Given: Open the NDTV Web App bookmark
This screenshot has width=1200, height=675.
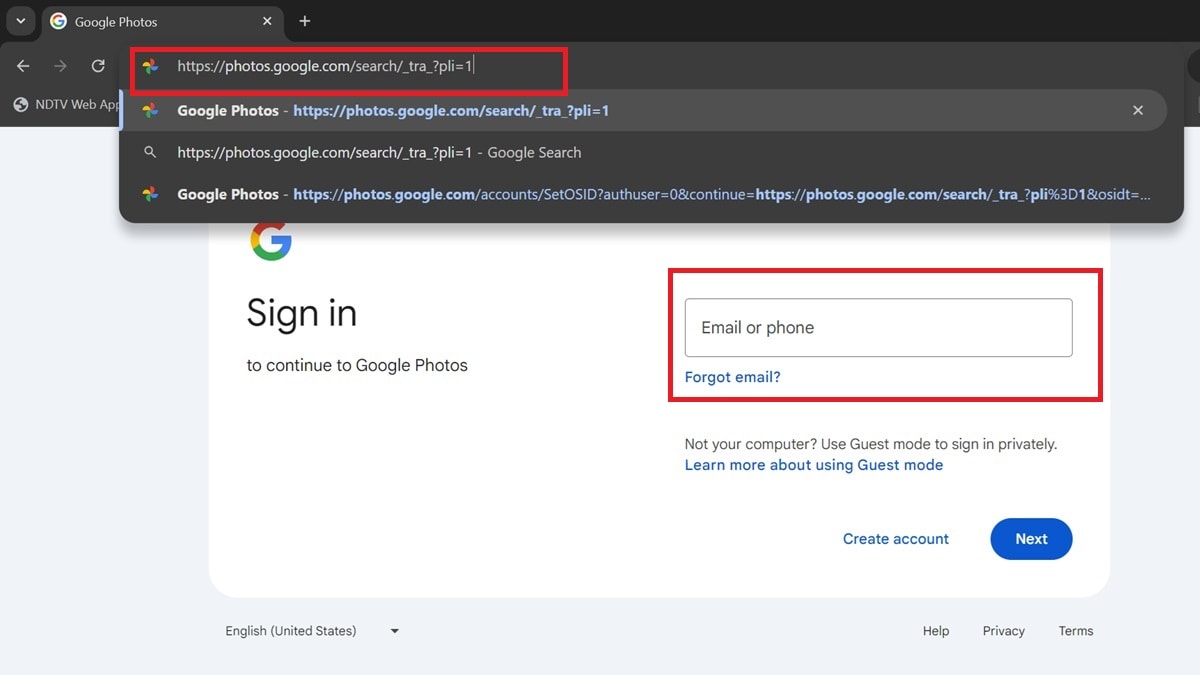Looking at the screenshot, I should click(67, 104).
